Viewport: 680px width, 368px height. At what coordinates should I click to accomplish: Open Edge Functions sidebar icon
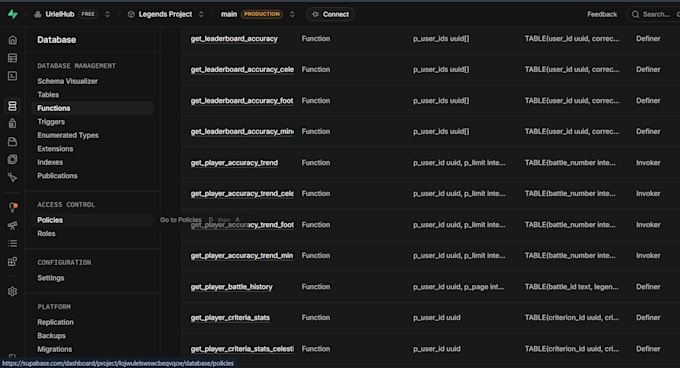coord(13,160)
